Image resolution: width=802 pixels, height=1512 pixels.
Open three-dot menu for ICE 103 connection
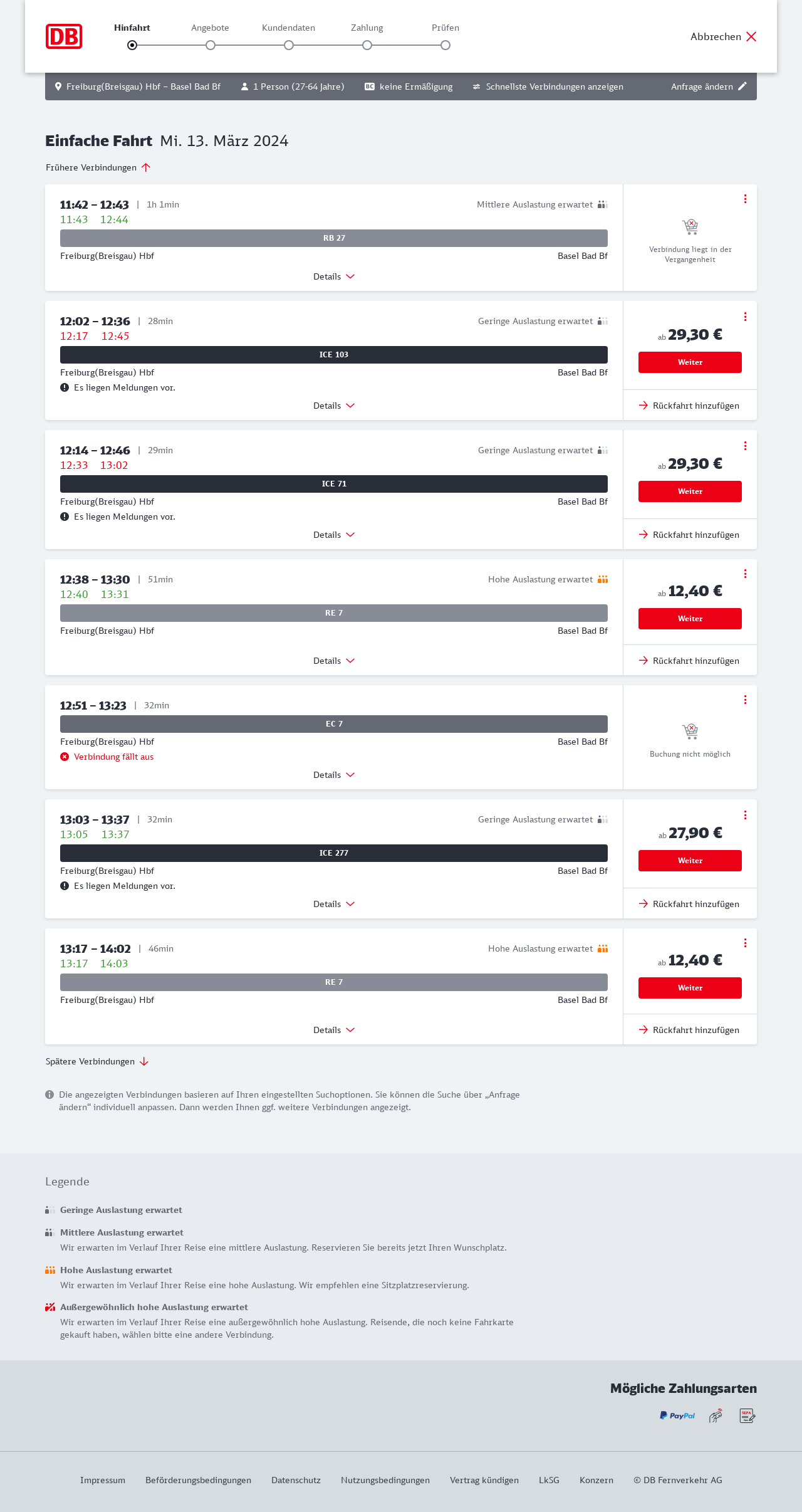pos(745,317)
